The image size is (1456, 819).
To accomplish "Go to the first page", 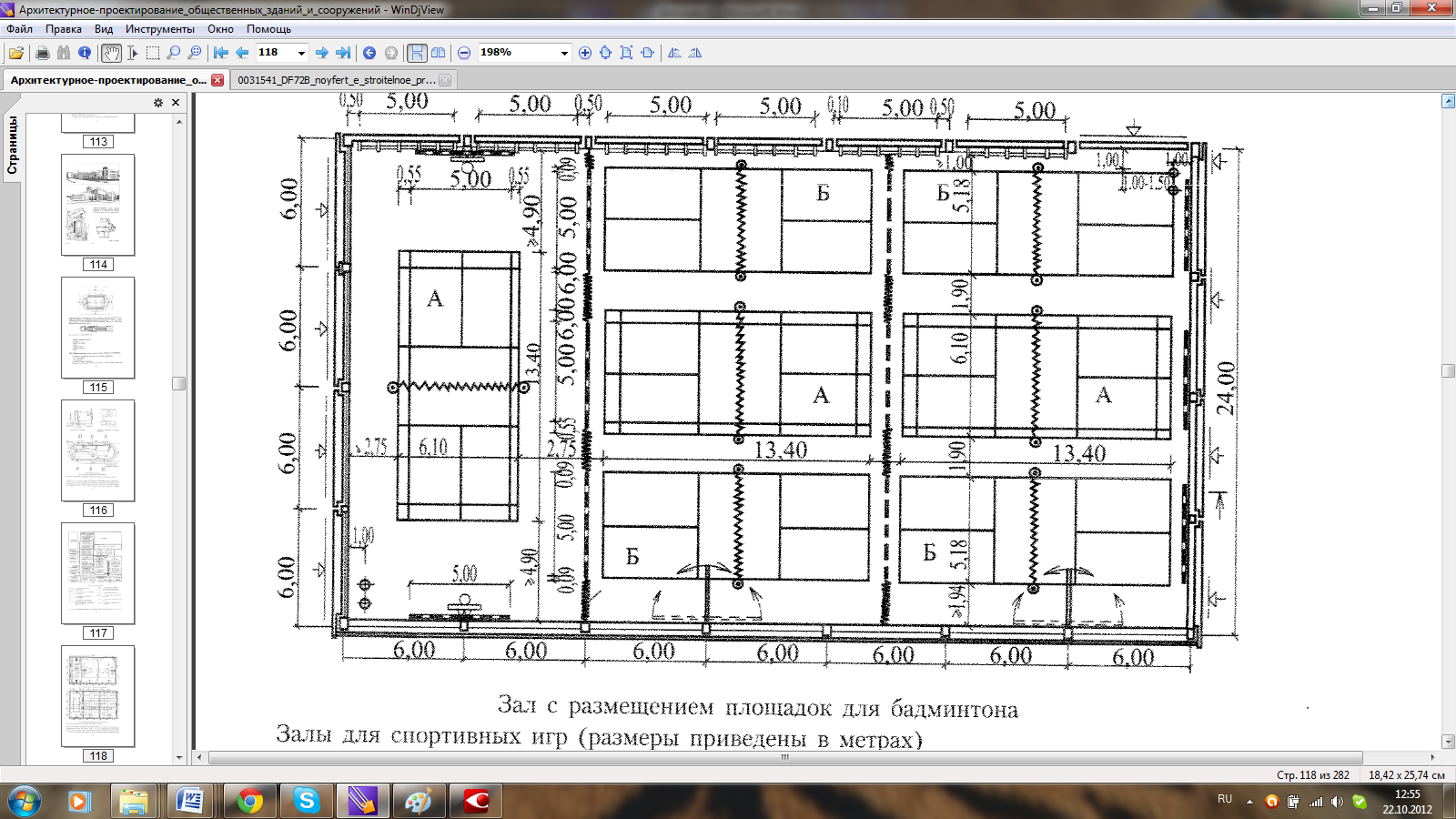I will tap(221, 53).
